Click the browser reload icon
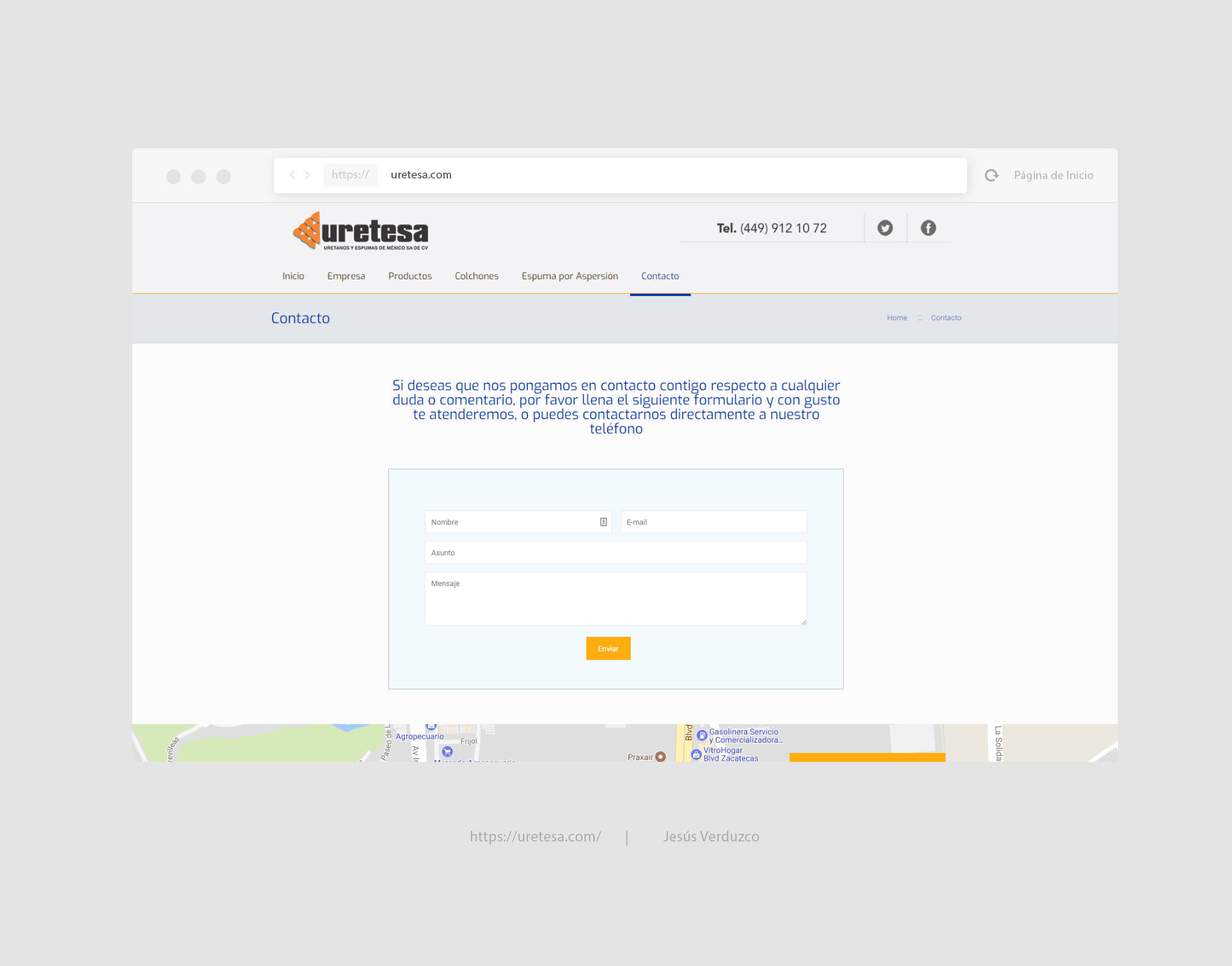1232x966 pixels. [x=991, y=175]
